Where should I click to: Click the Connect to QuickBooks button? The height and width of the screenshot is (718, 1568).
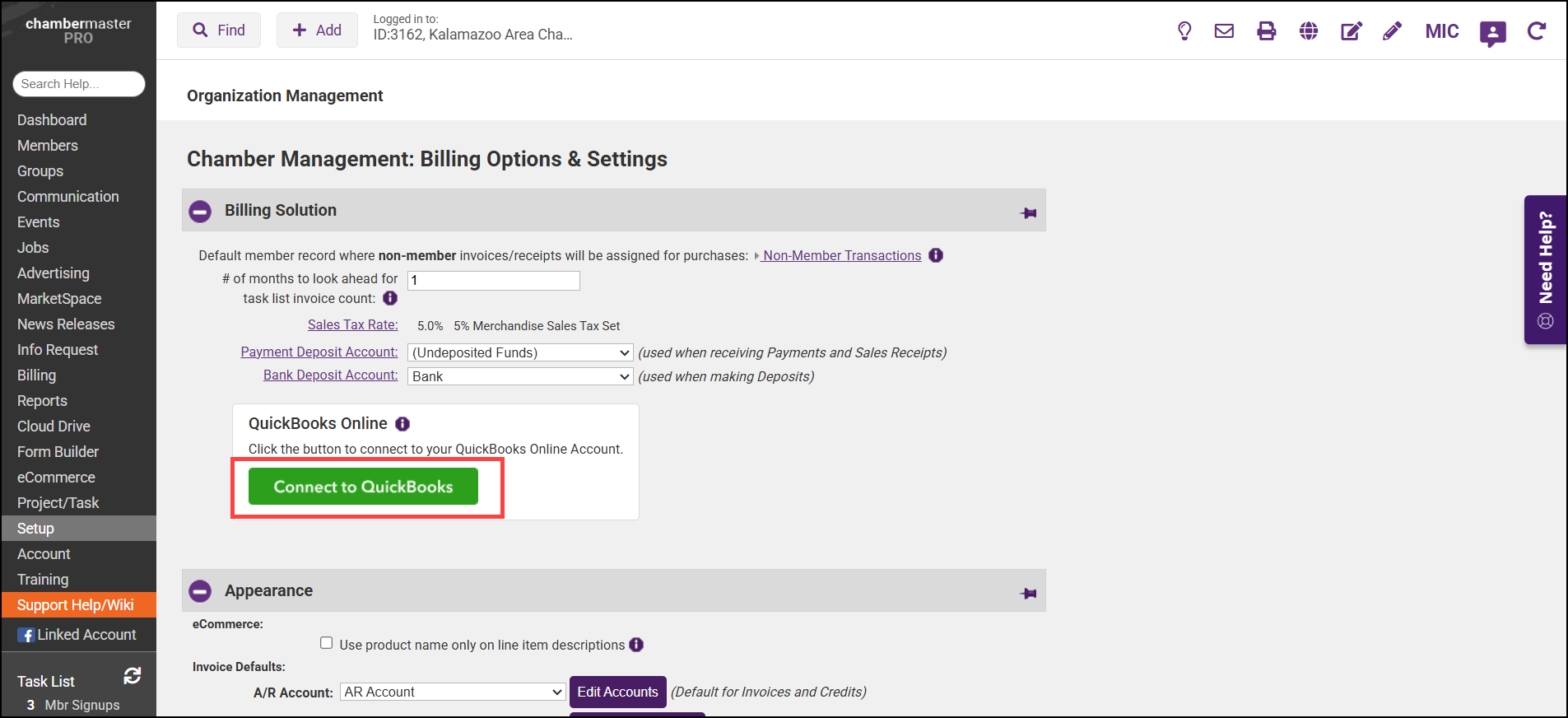(x=363, y=487)
